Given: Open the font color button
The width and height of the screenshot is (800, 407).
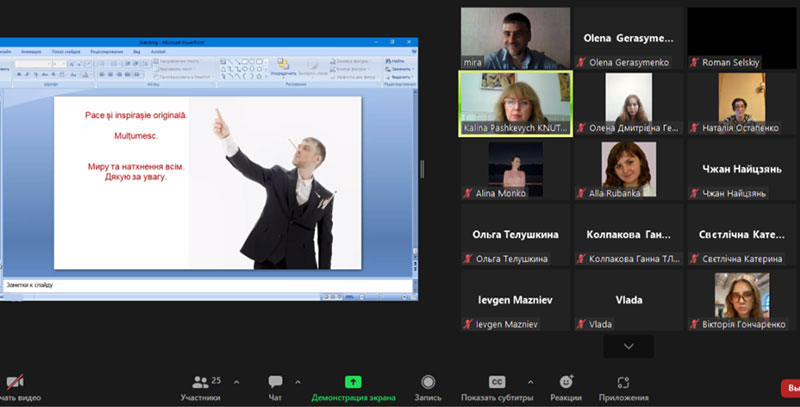Looking at the screenshot, I should click(86, 74).
